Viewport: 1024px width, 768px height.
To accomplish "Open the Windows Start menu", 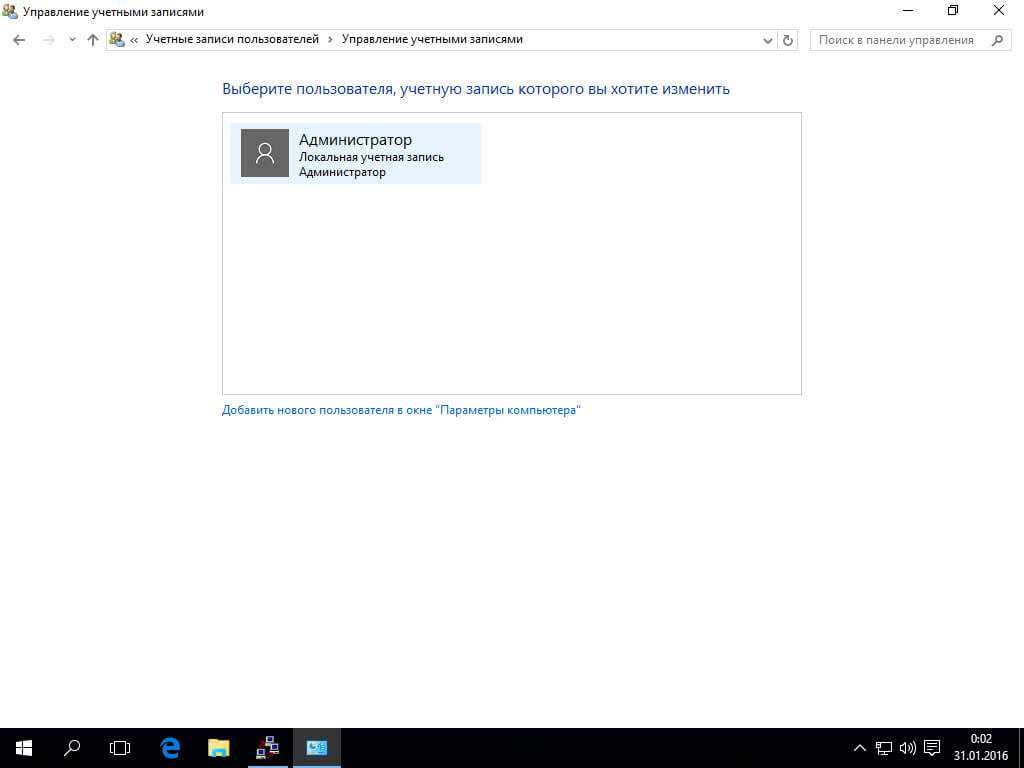I will [24, 748].
